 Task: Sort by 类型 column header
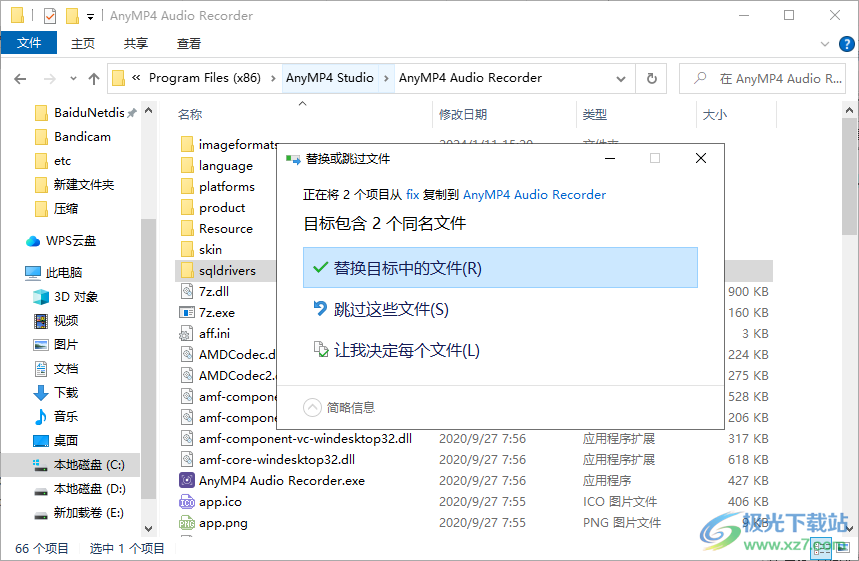(594, 115)
